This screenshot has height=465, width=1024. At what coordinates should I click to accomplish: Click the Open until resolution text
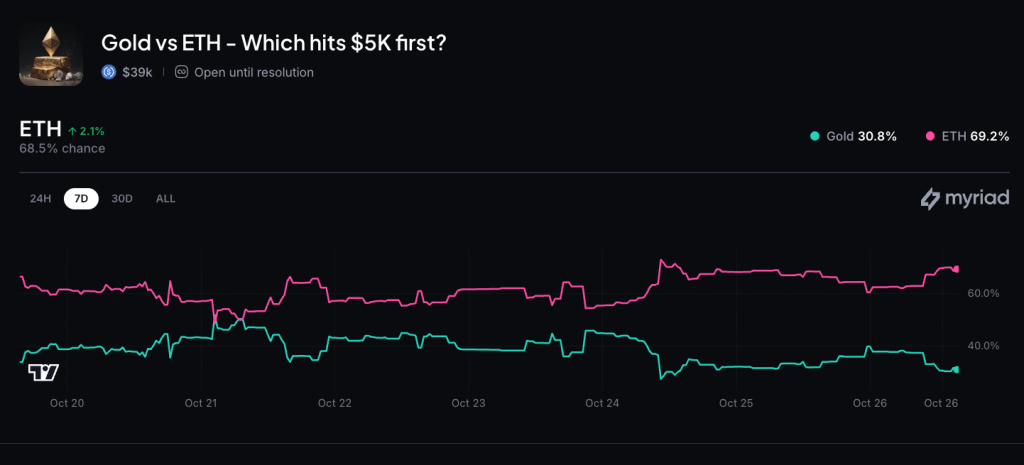(x=253, y=72)
